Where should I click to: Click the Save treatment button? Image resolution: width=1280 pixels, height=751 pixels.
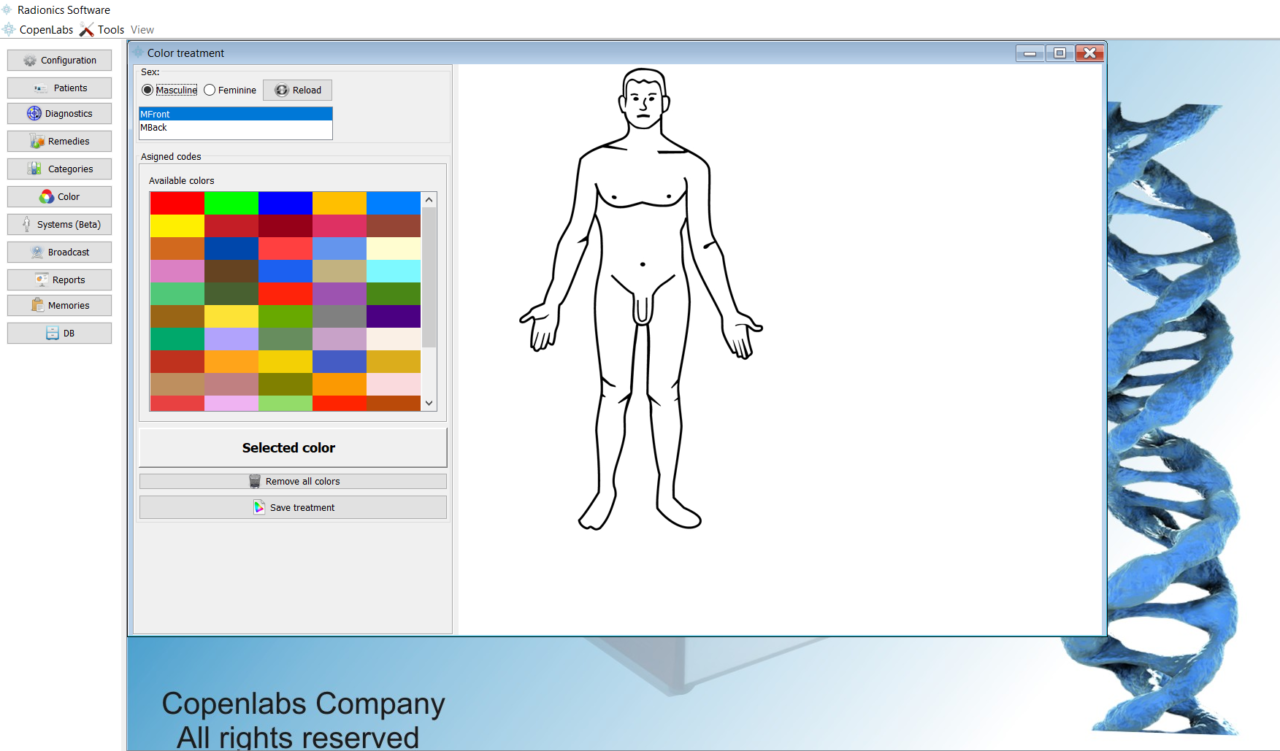(293, 508)
